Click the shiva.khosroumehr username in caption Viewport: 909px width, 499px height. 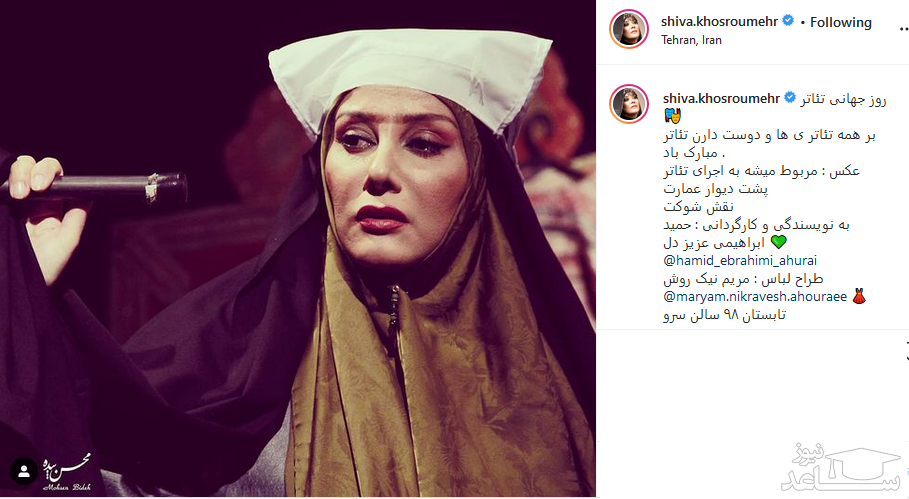tap(722, 99)
